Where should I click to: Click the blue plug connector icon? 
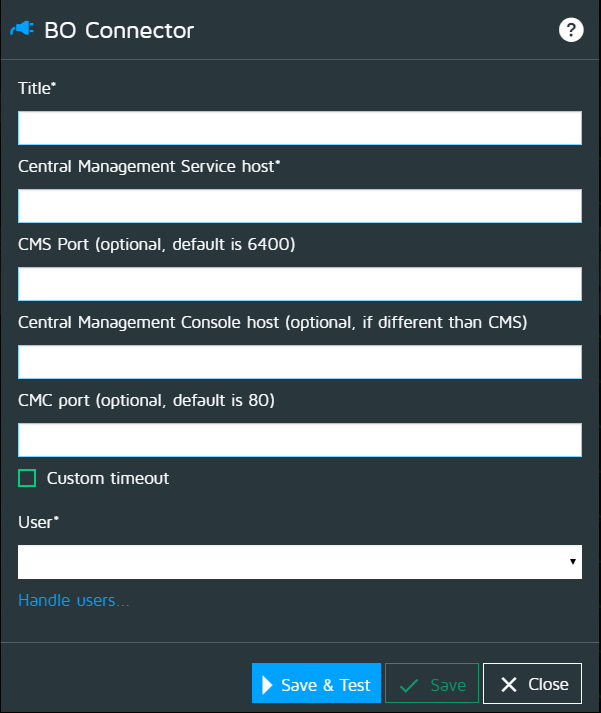[x=22, y=30]
